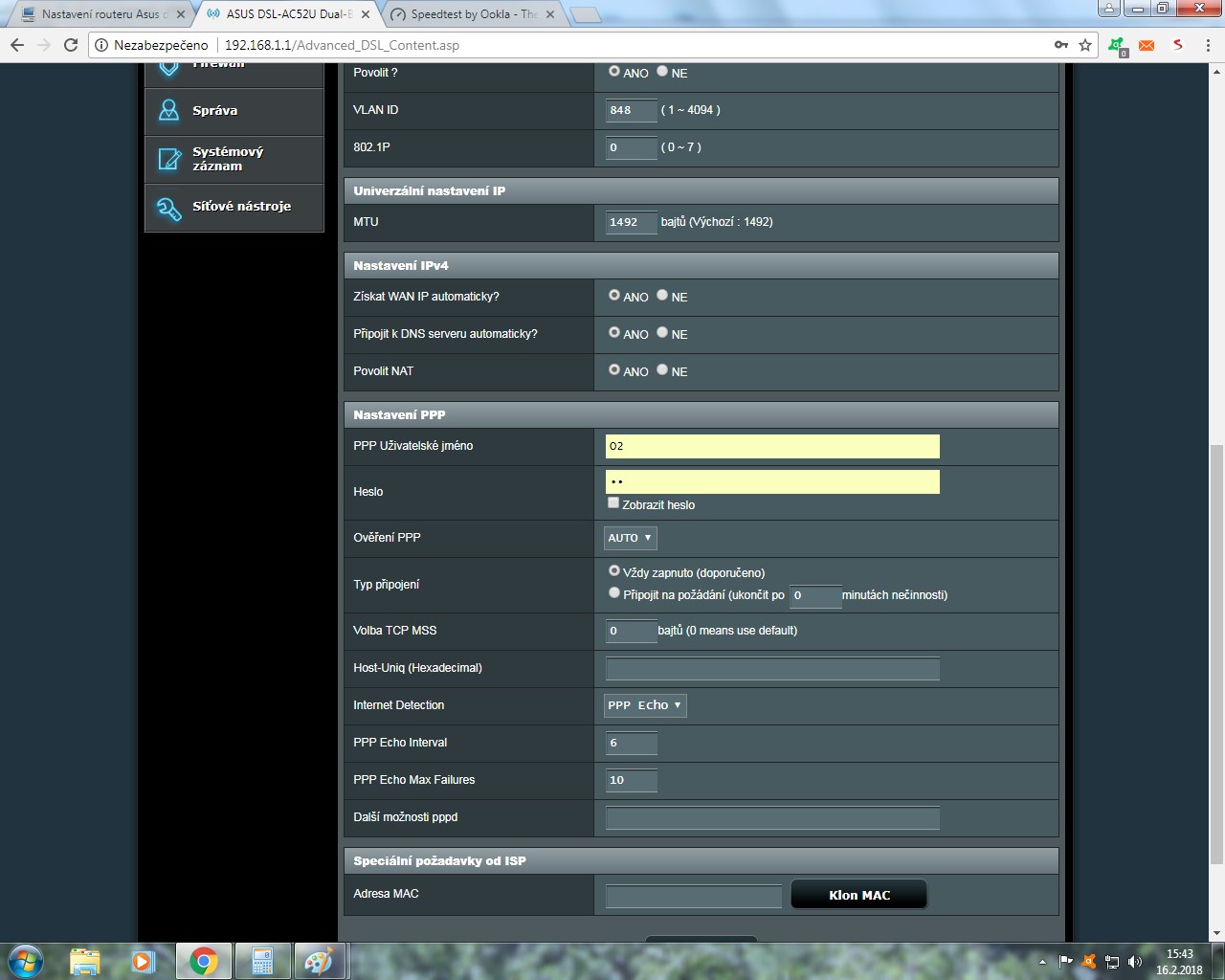
Task: Open the Windows Start menu
Action: (x=26, y=961)
